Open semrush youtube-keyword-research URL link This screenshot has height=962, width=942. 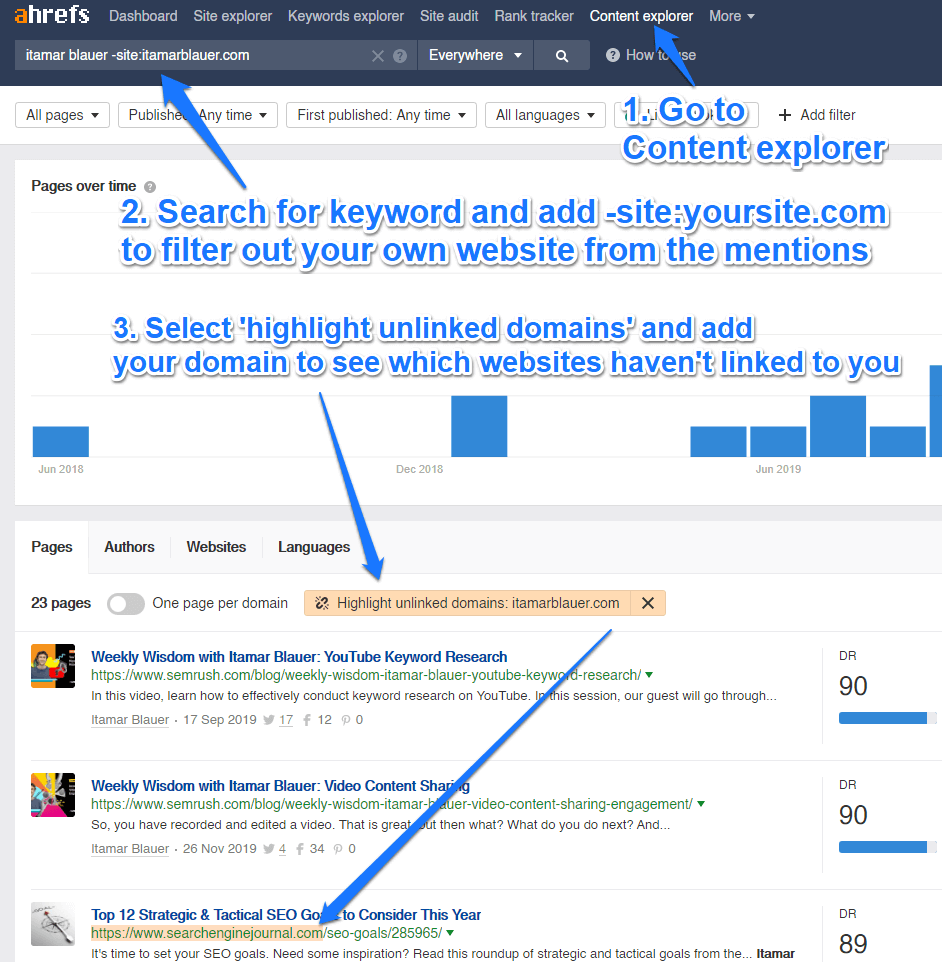(366, 675)
